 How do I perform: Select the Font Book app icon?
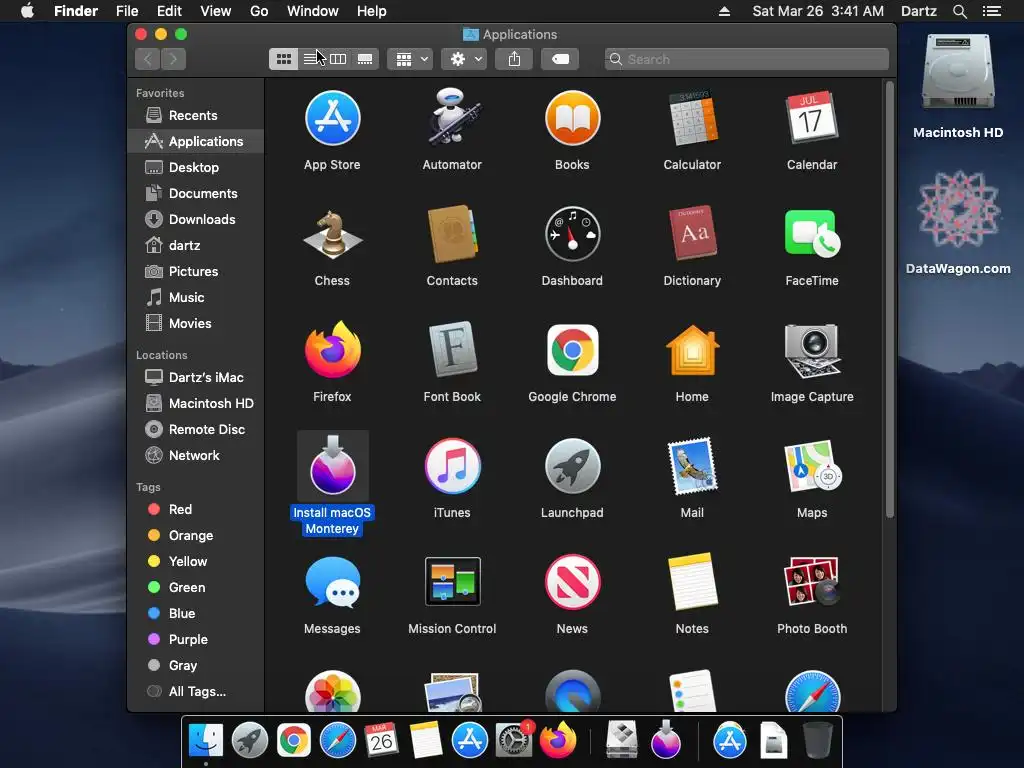452,350
